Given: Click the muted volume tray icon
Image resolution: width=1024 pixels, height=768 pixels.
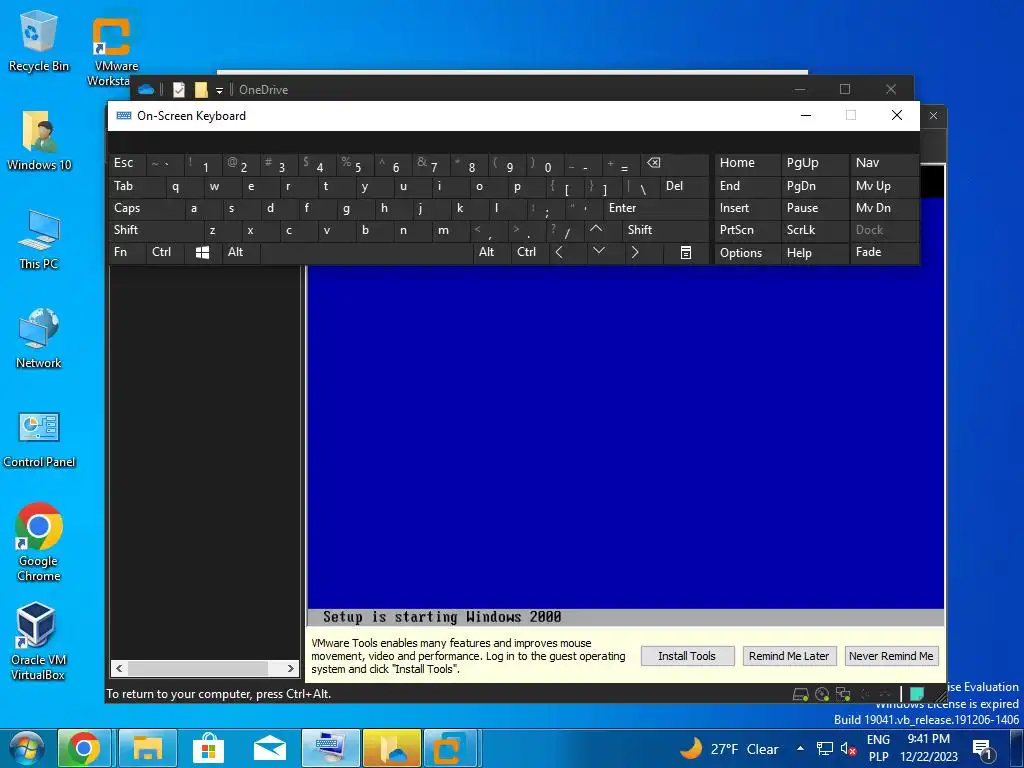Looking at the screenshot, I should pos(848,749).
